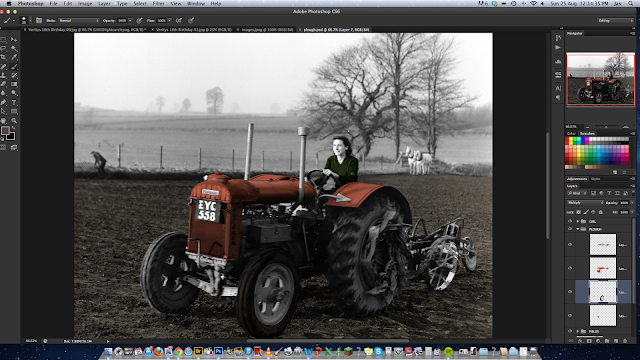The height and width of the screenshot is (360, 640).
Task: Select the Path Selection tool
Action: [4, 111]
